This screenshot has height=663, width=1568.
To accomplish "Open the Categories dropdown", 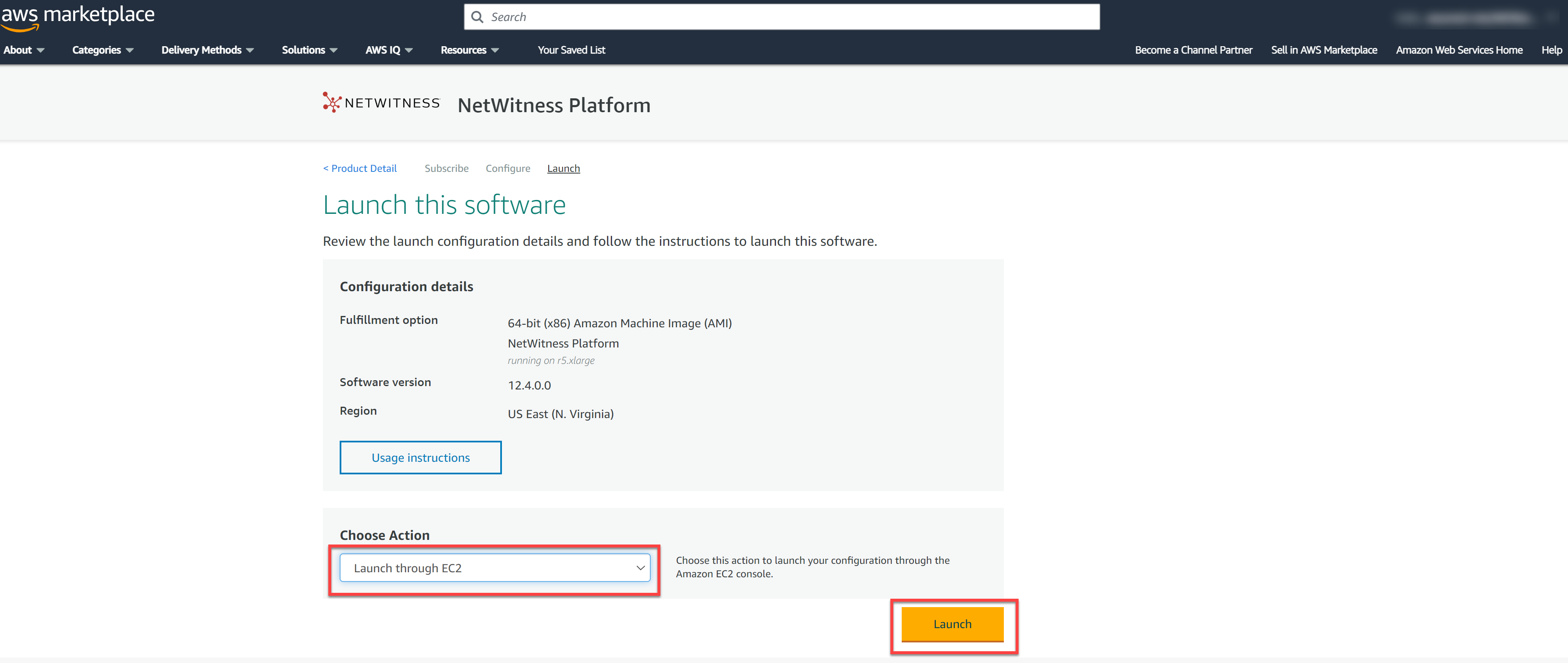I will click(x=102, y=50).
